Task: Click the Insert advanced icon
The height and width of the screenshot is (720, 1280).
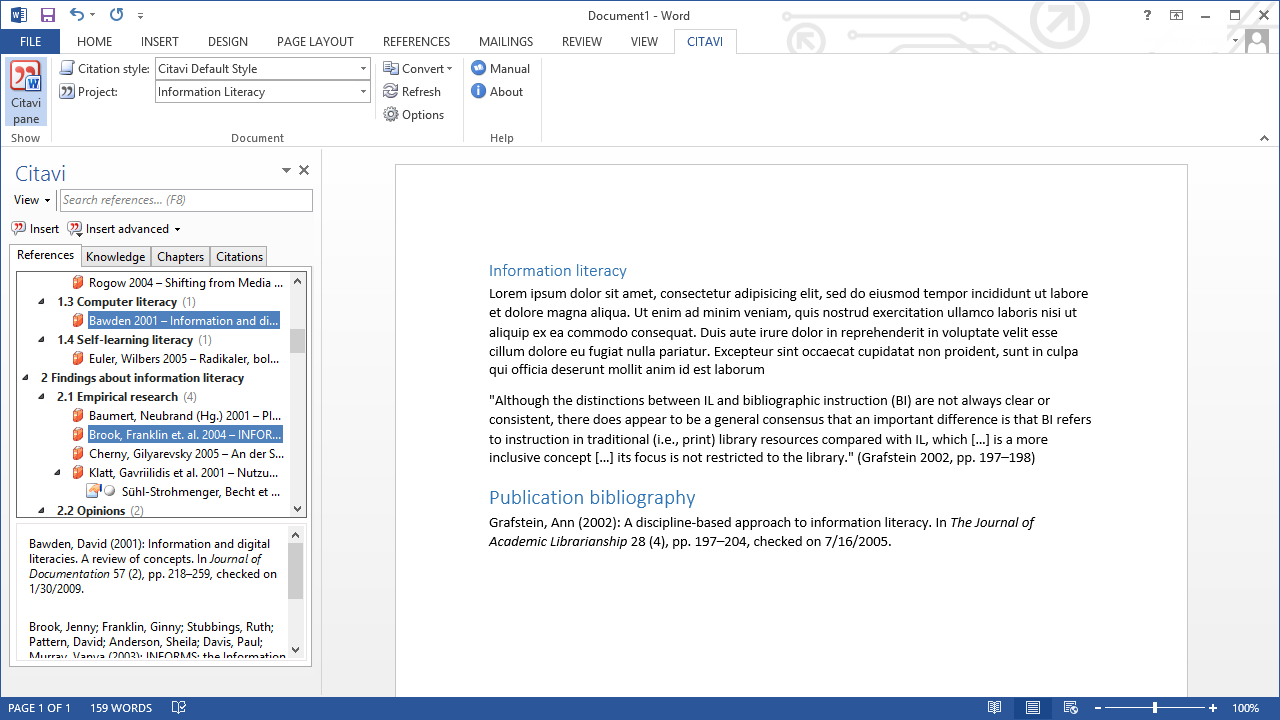Action: pos(75,228)
